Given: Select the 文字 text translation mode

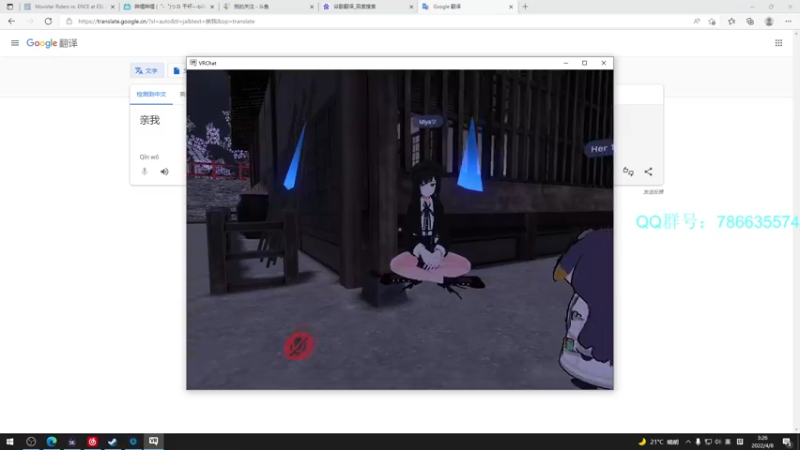Looking at the screenshot, I should click(146, 71).
